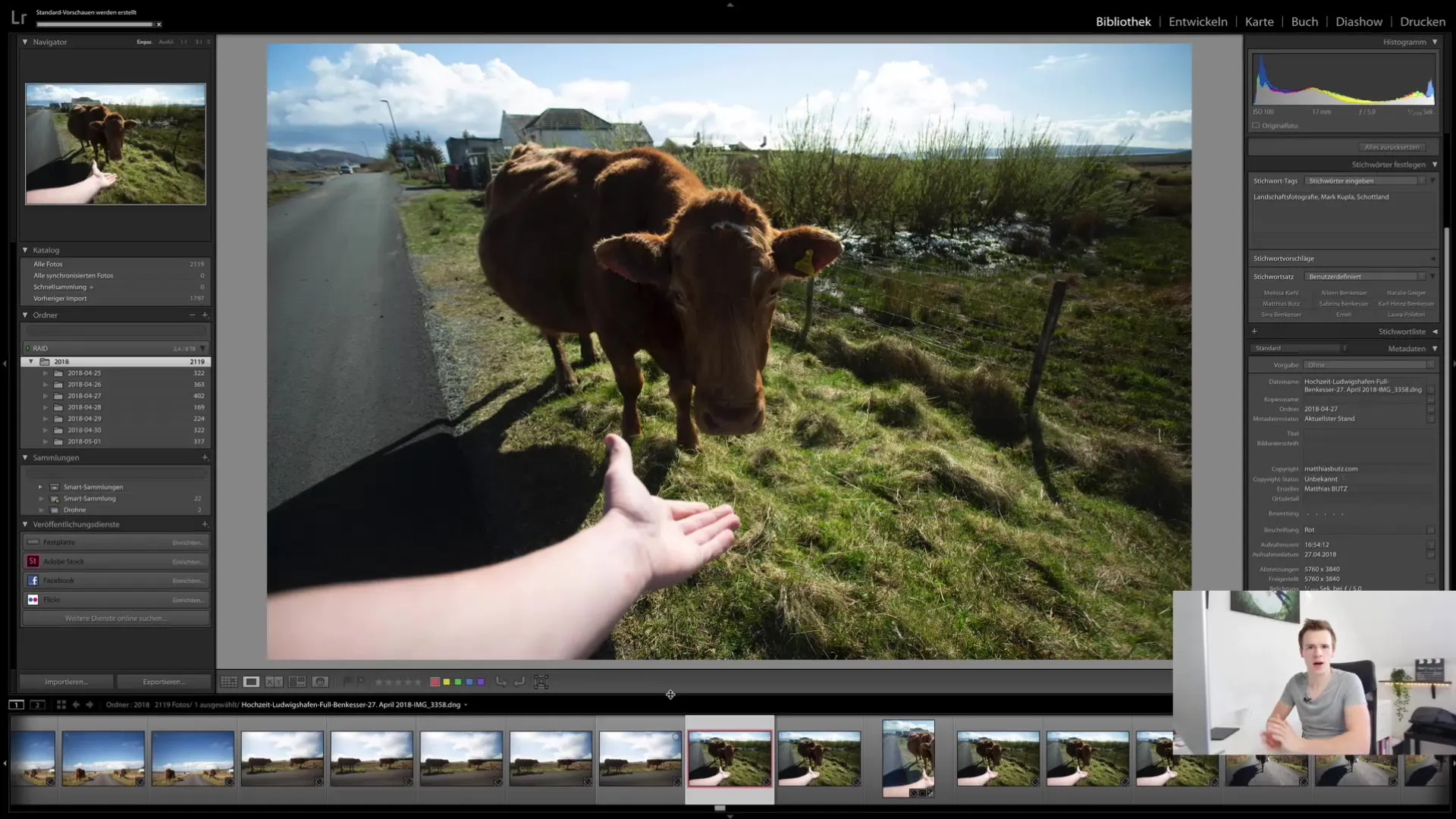Click Importieren button to import photos
The image size is (1456, 819).
coord(66,682)
